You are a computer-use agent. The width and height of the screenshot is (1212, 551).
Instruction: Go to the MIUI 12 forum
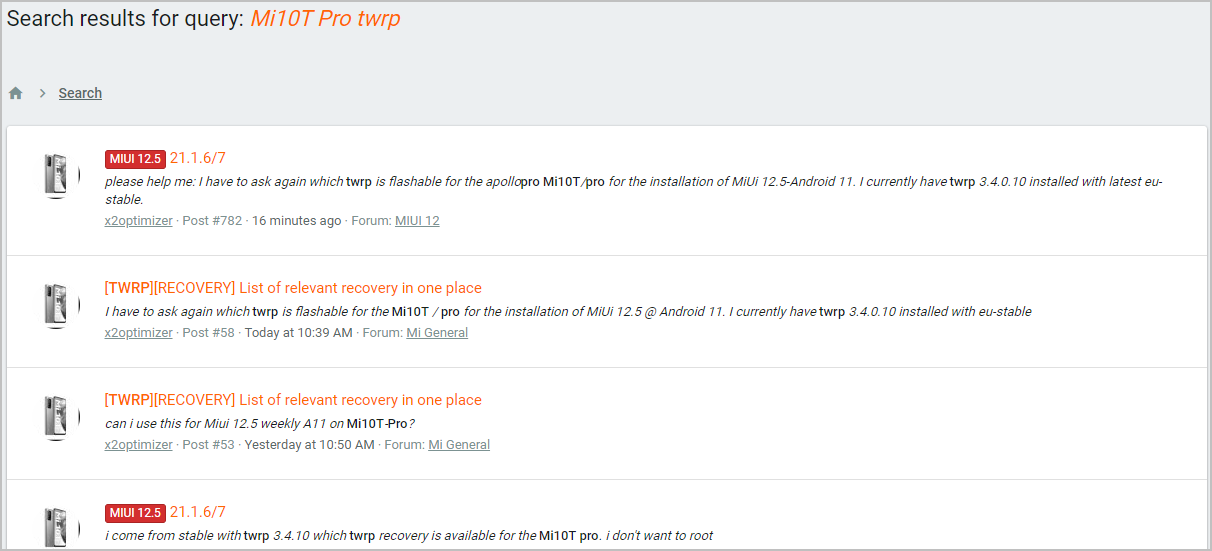pyautogui.click(x=417, y=220)
